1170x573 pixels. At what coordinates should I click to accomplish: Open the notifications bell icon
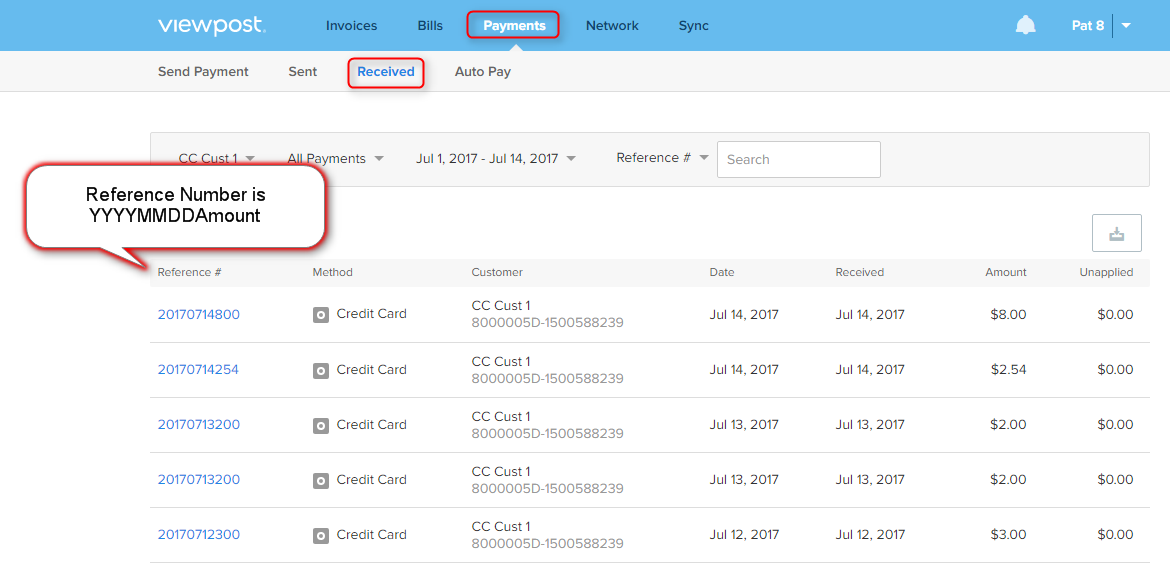point(1025,25)
